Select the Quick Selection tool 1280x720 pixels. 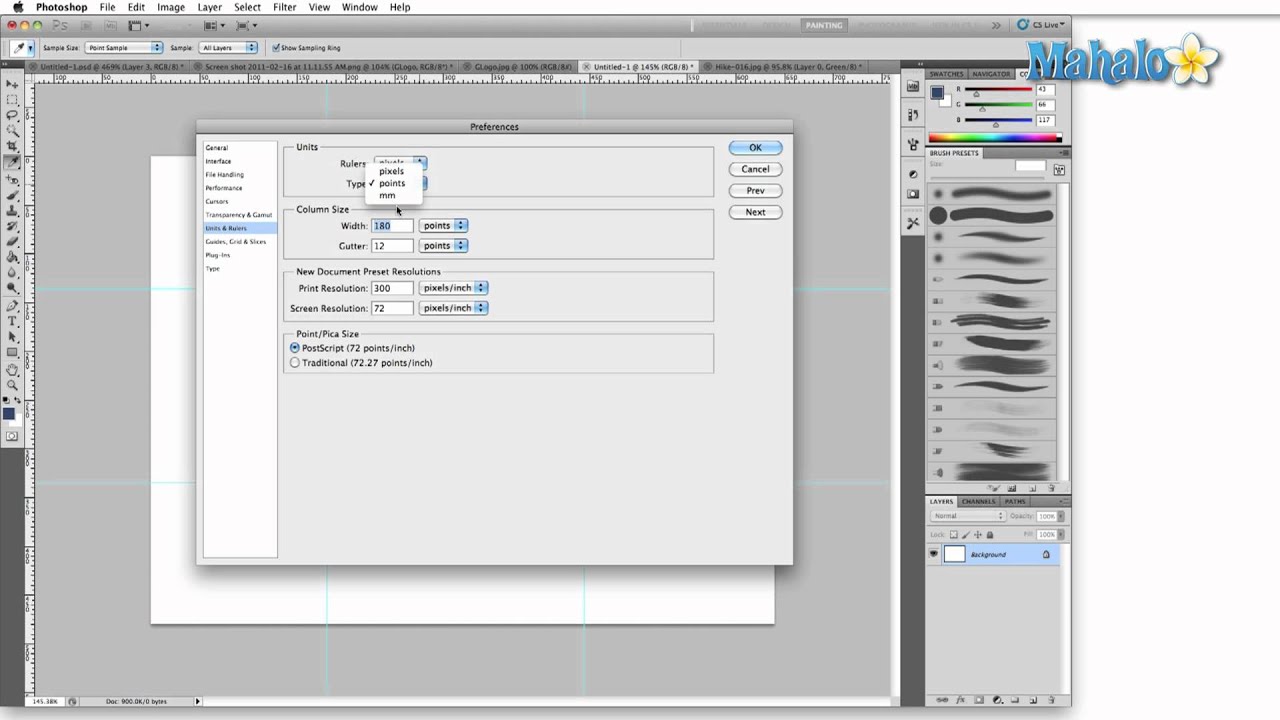pos(13,131)
